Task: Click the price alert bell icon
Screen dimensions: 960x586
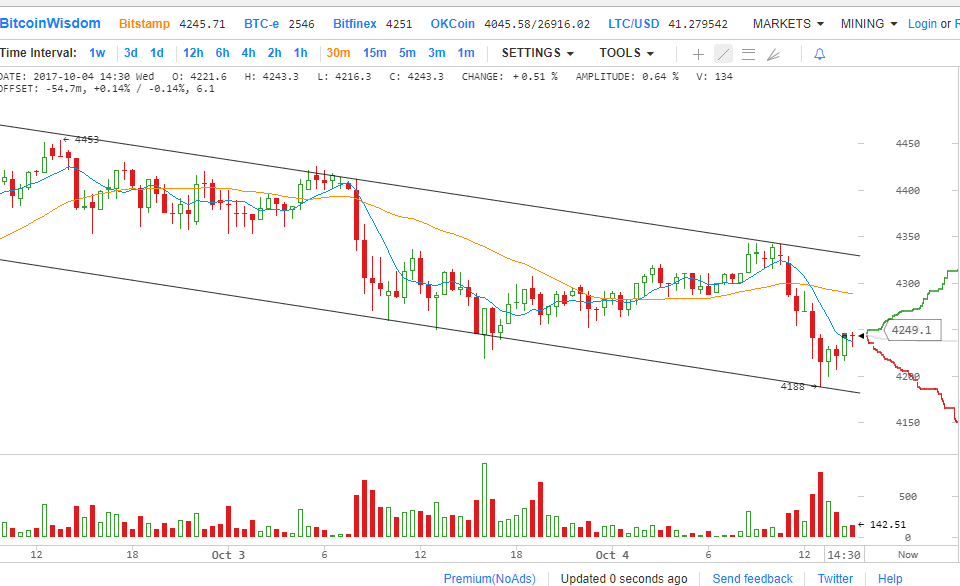Action: tap(819, 54)
